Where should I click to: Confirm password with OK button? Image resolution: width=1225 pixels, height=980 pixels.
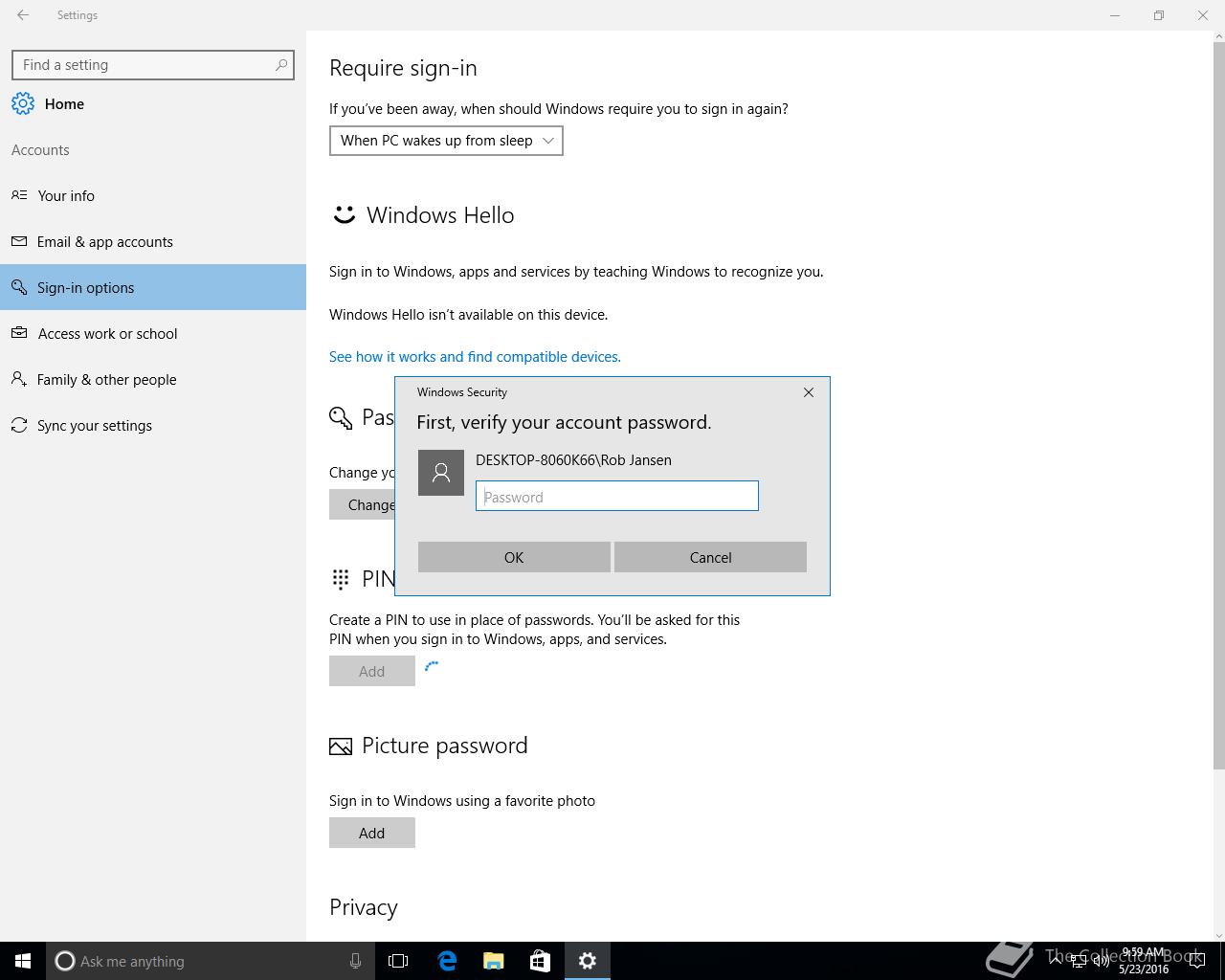coord(514,557)
